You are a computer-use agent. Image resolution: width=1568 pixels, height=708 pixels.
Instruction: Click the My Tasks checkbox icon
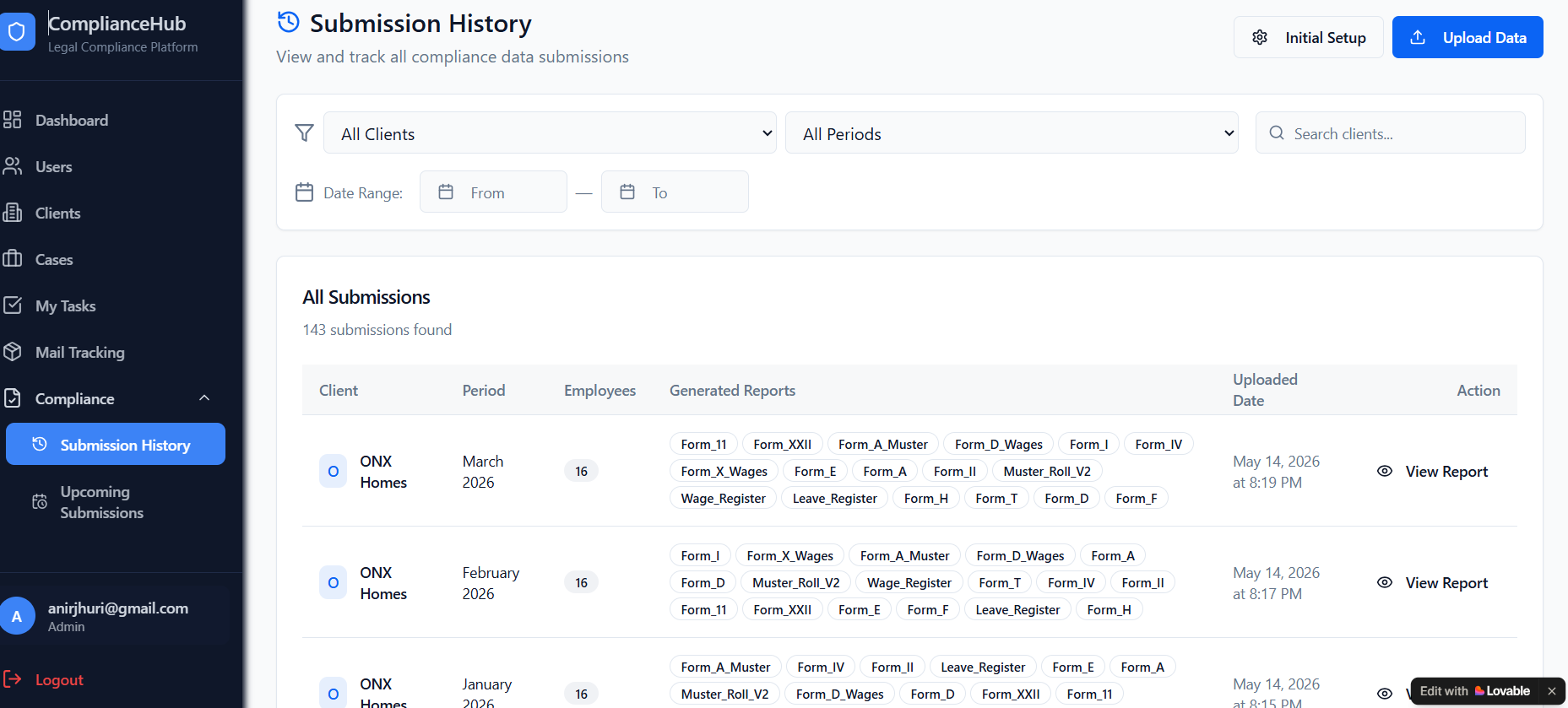pyautogui.click(x=12, y=305)
